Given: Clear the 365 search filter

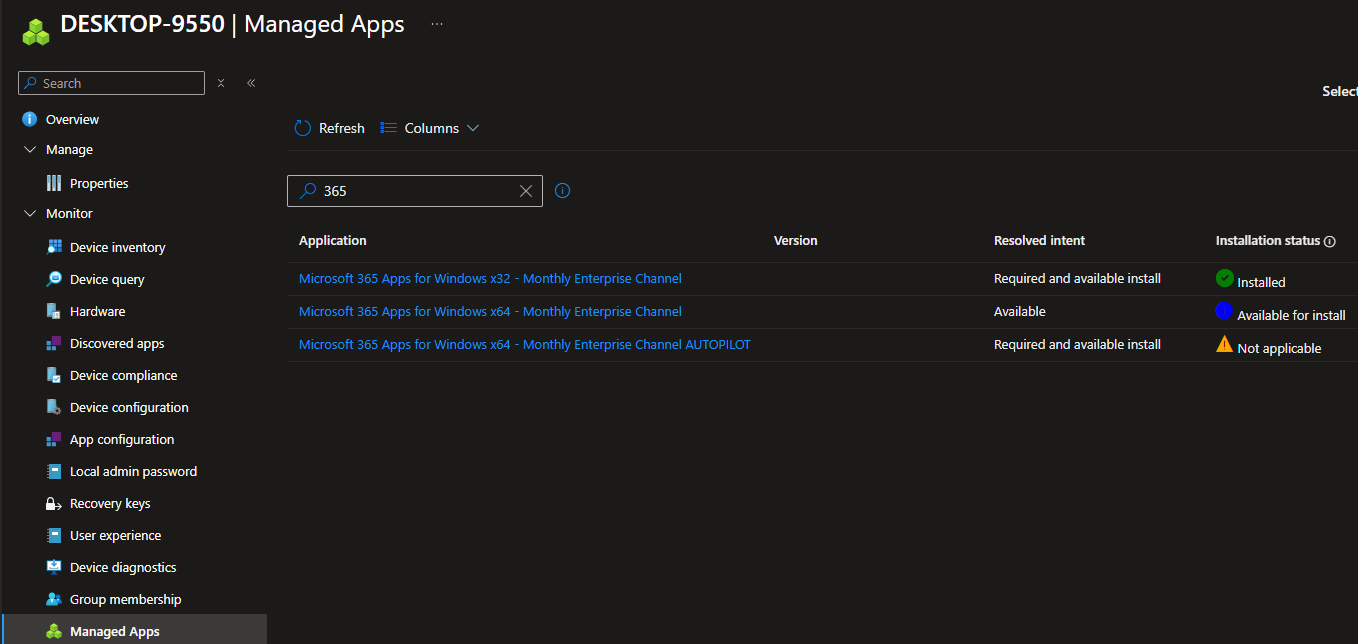Looking at the screenshot, I should point(526,191).
